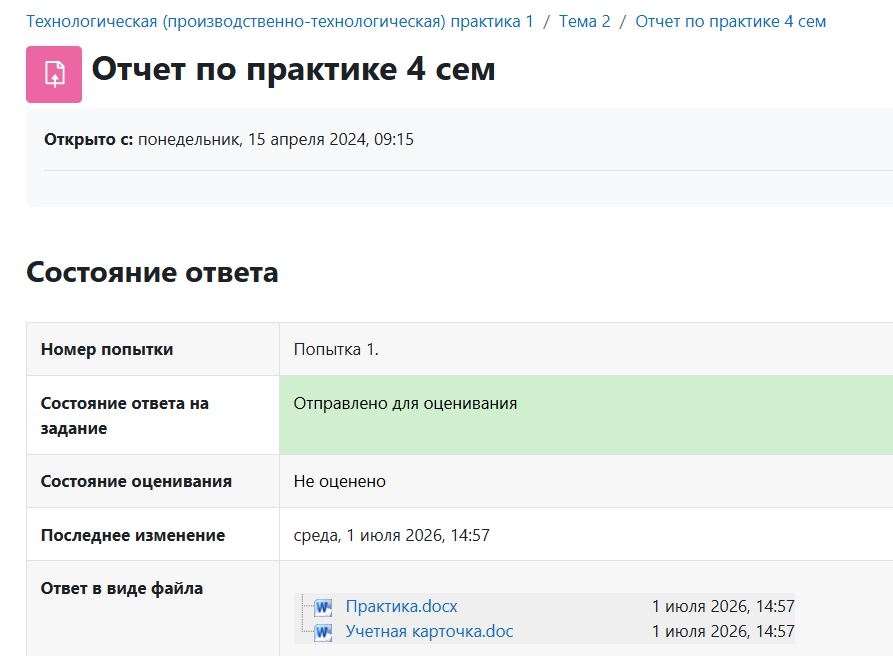Click the timestamp beside Практика.docx
The height and width of the screenshot is (656, 893).
click(723, 606)
